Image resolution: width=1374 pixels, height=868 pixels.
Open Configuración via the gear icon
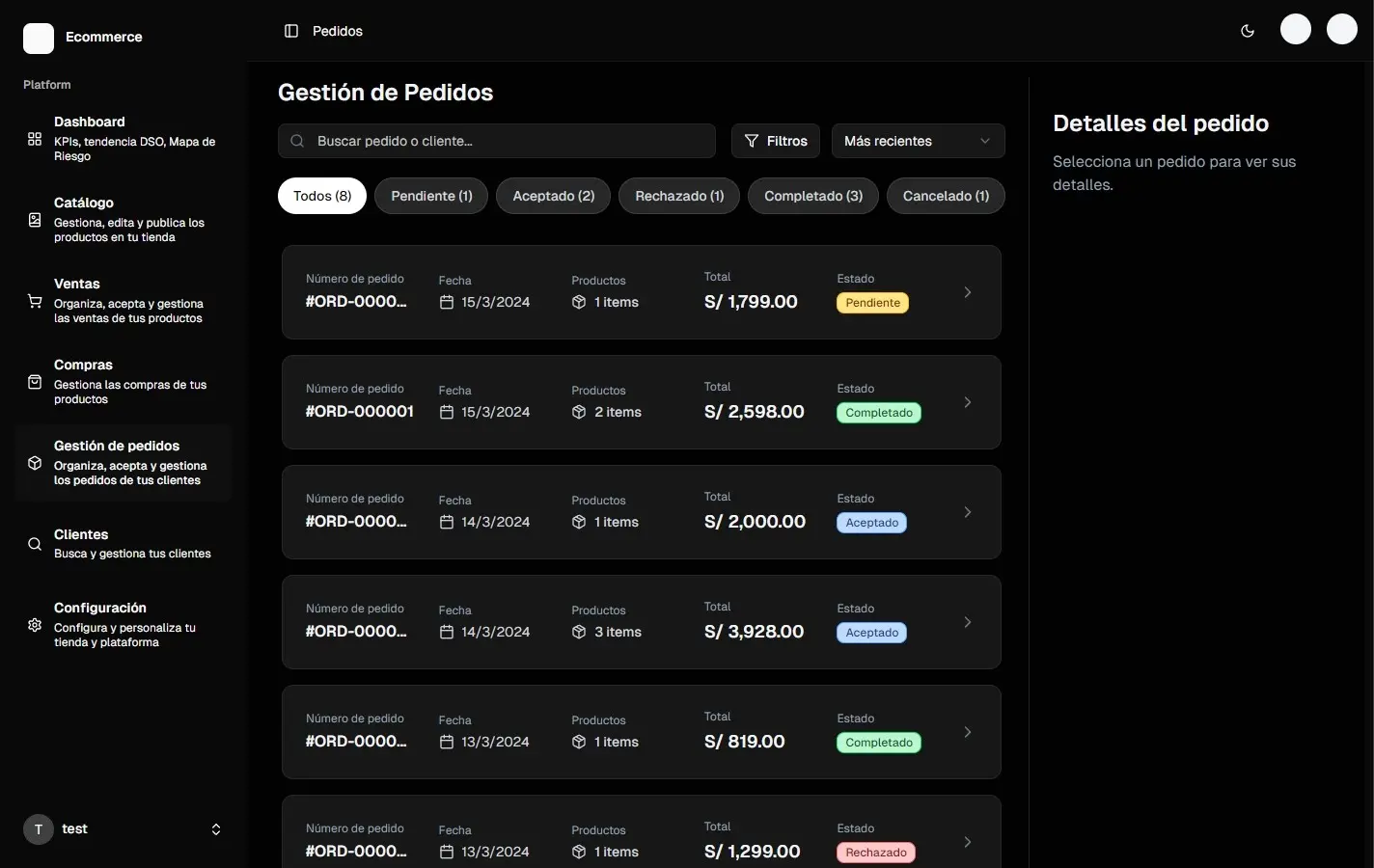click(x=34, y=624)
